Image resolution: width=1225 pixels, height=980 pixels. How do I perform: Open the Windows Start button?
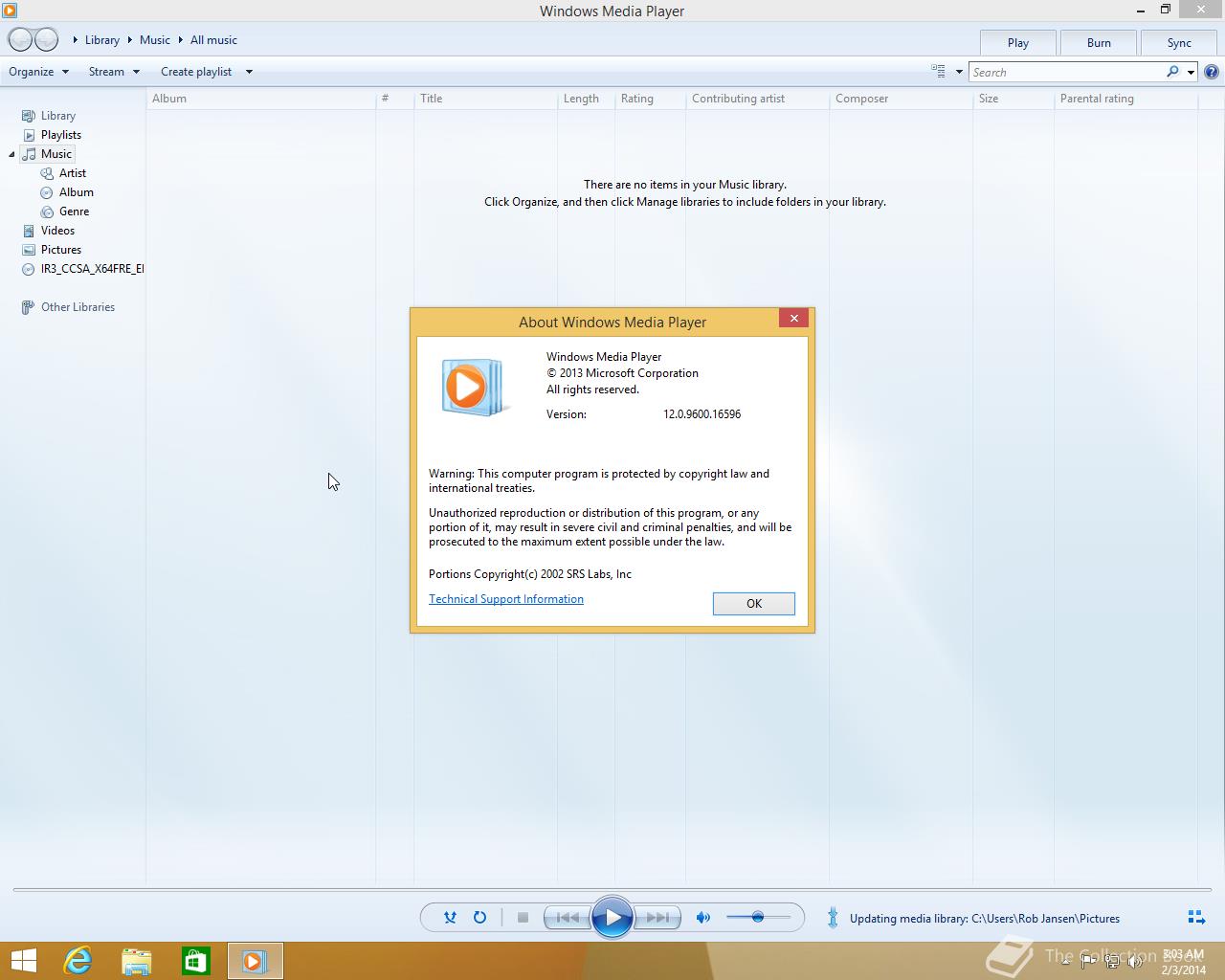[x=23, y=961]
